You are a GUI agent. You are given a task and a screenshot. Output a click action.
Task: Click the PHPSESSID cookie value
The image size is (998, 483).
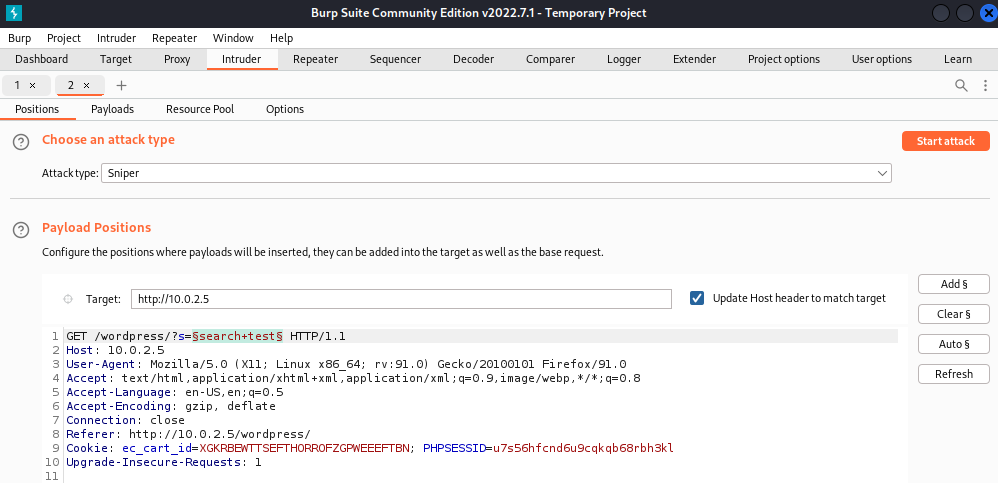coord(583,448)
